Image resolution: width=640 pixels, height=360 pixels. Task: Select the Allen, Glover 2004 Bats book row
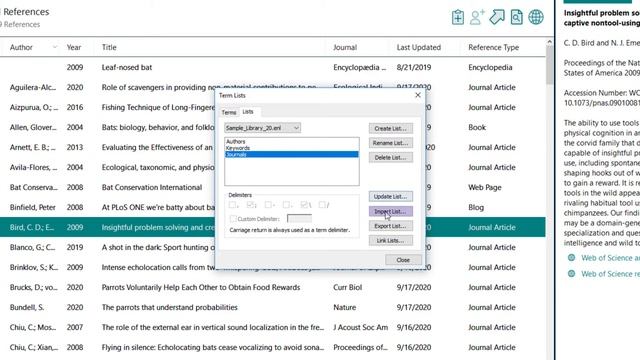273,127
